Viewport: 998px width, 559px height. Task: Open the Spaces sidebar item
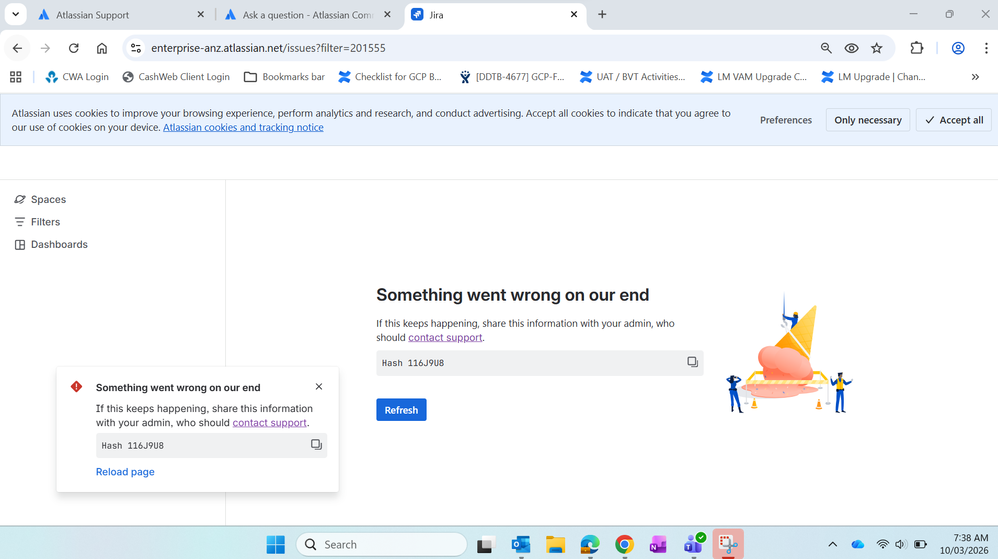40,199
